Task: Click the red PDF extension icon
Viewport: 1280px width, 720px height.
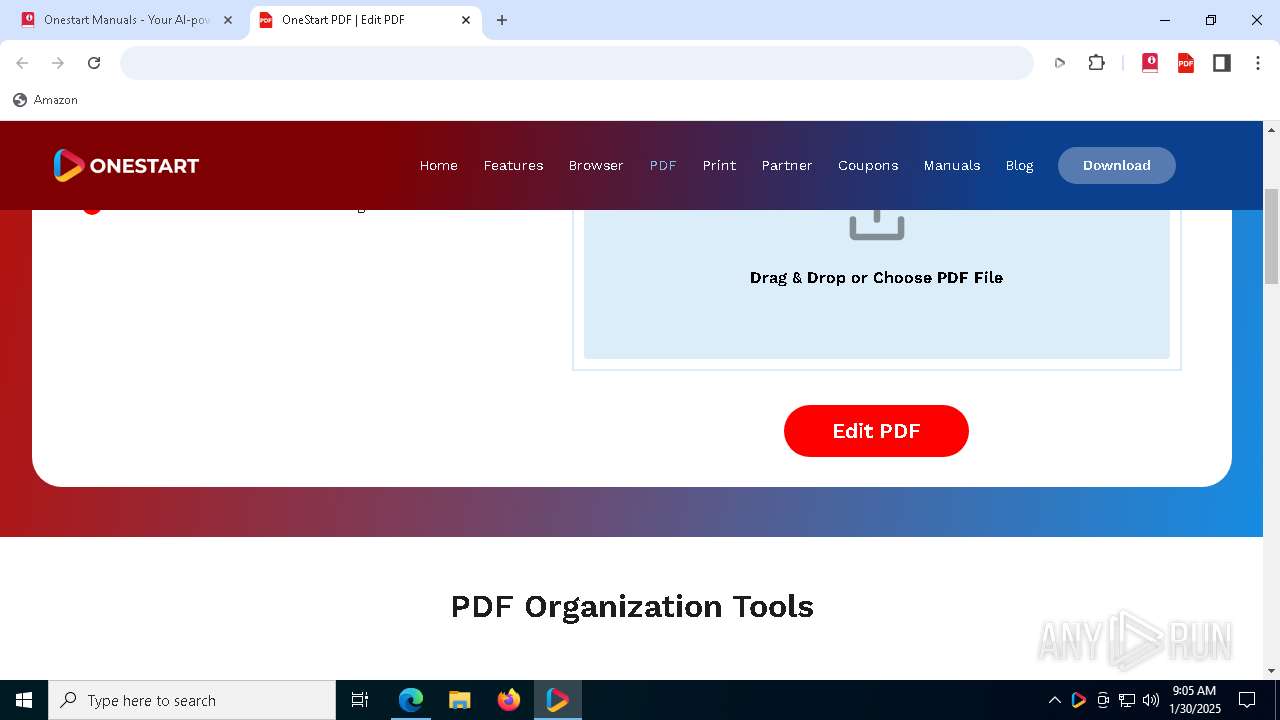Action: click(x=1186, y=63)
